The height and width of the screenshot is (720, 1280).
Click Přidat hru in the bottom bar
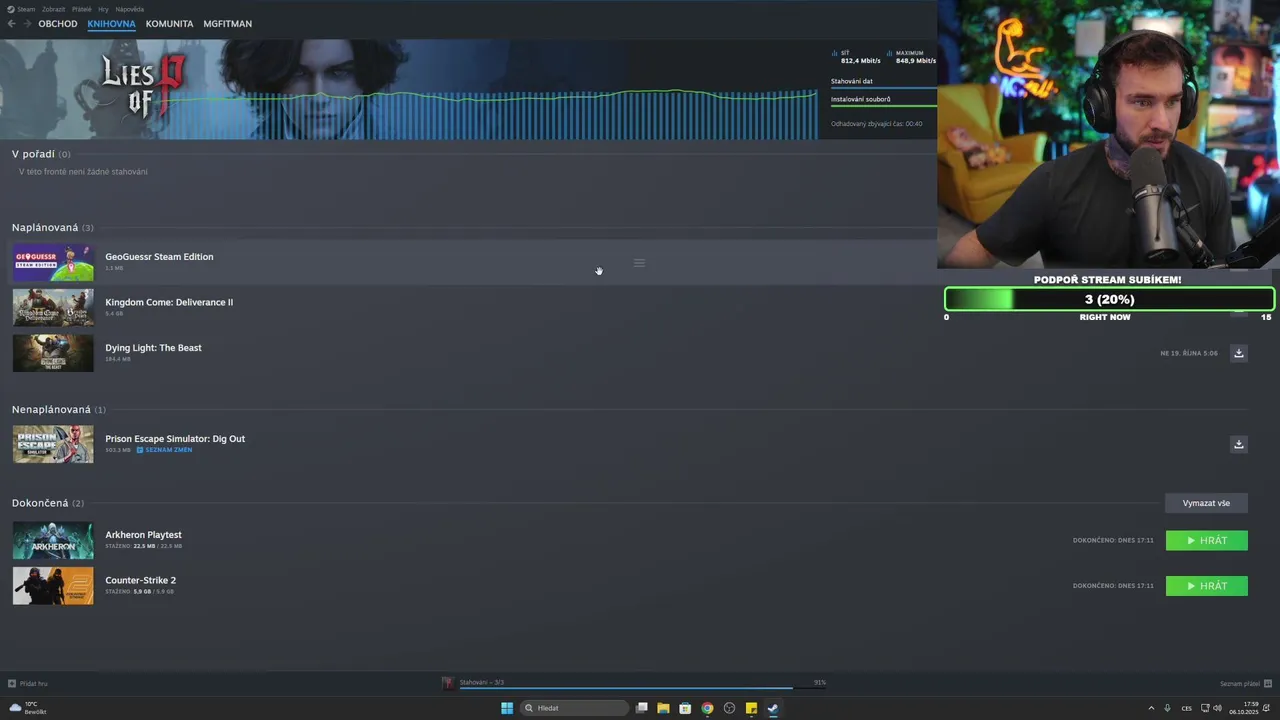(x=28, y=684)
